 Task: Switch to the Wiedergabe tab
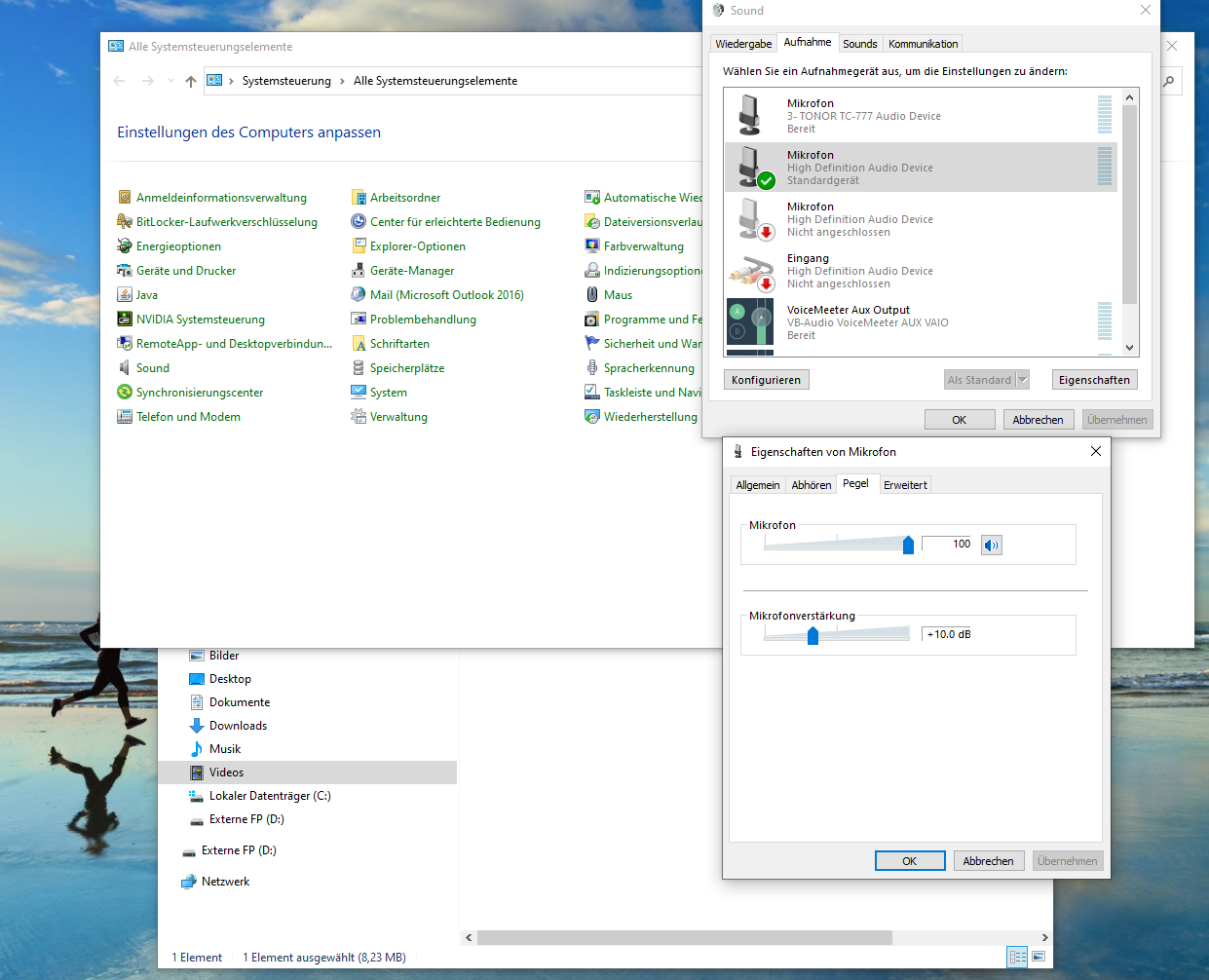click(x=743, y=44)
